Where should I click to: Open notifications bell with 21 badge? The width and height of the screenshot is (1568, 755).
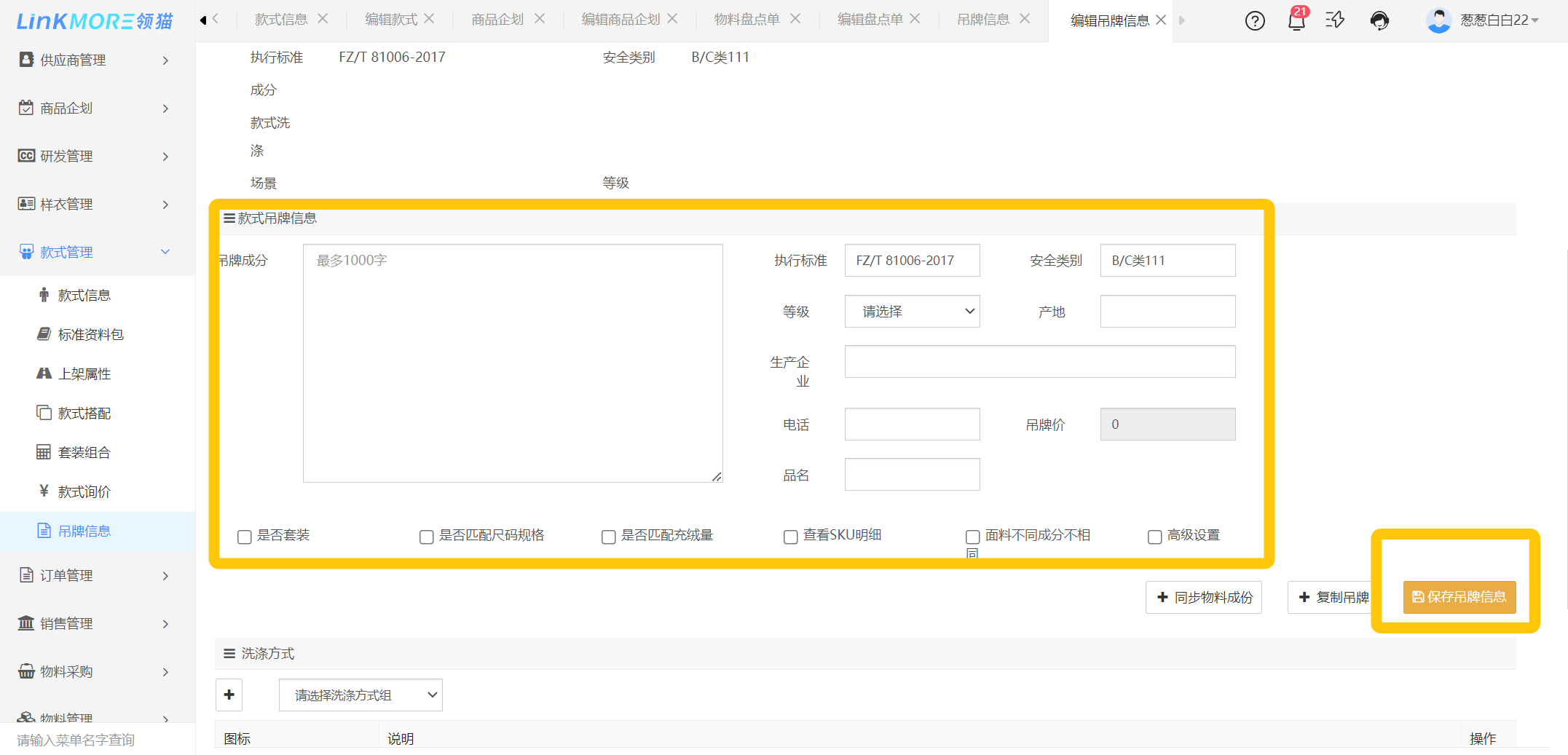pos(1296,20)
